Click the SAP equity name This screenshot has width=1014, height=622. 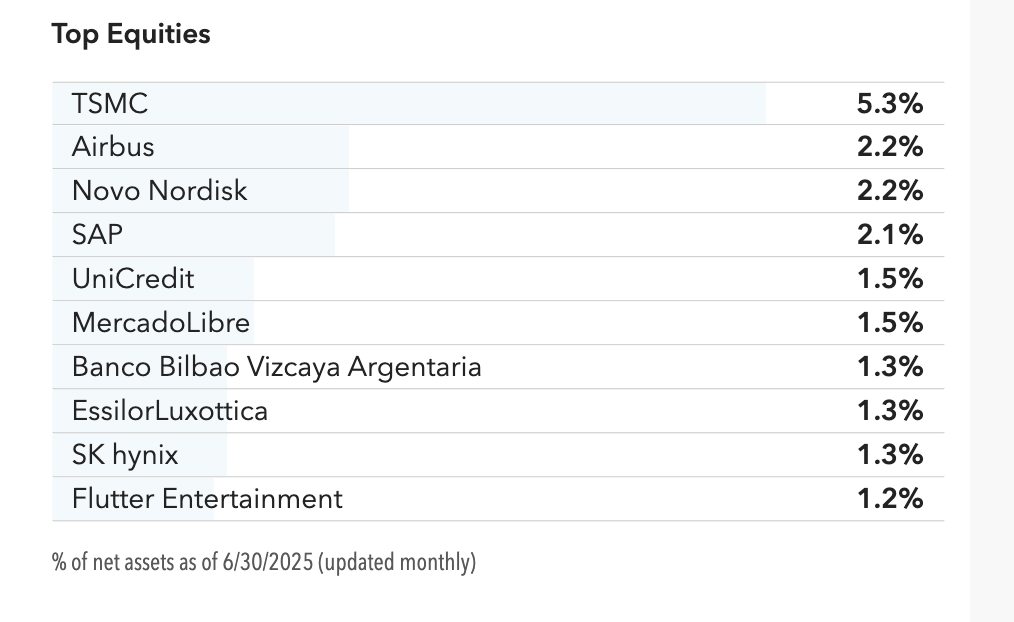[97, 235]
